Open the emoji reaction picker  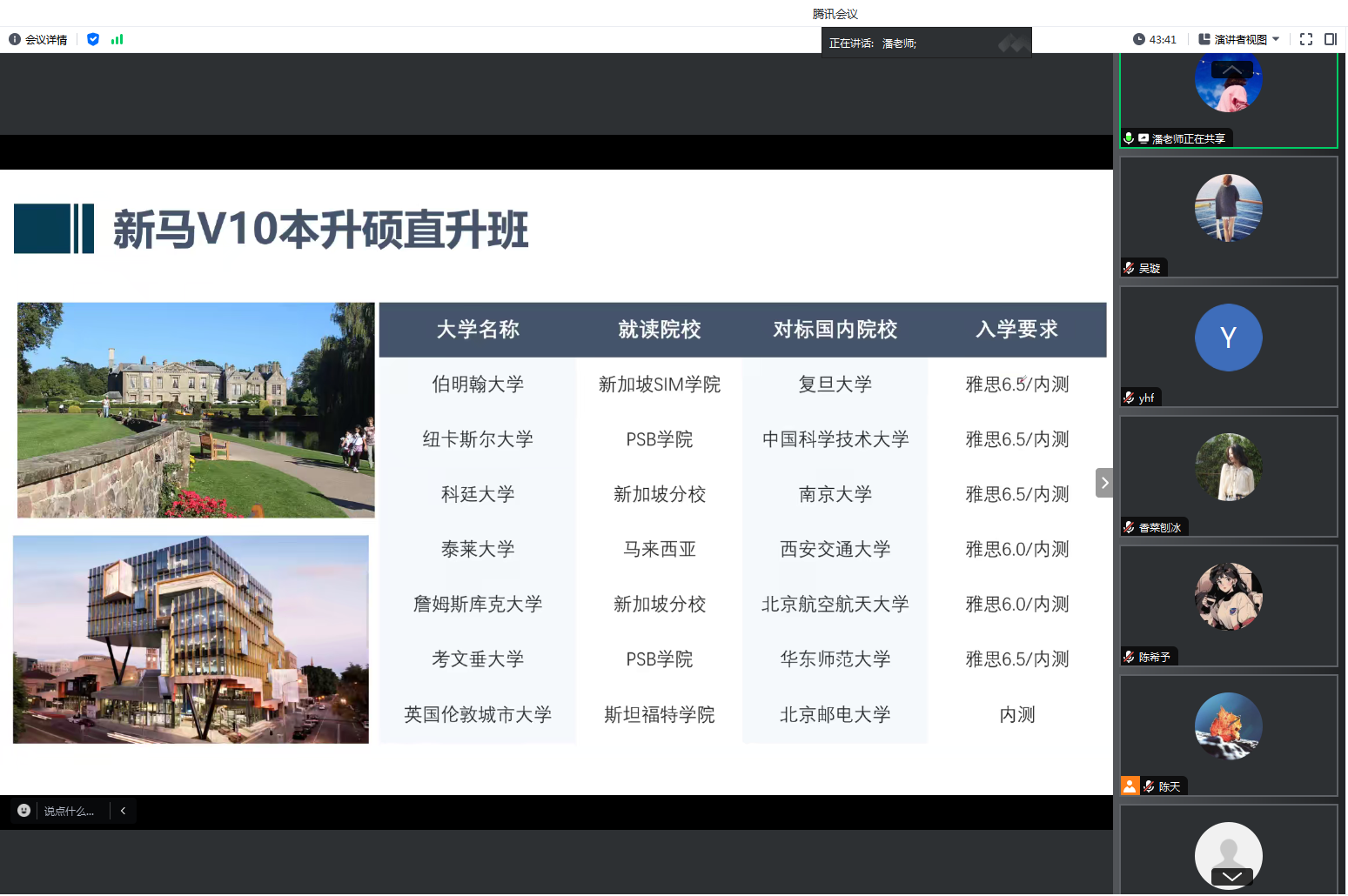(x=24, y=811)
